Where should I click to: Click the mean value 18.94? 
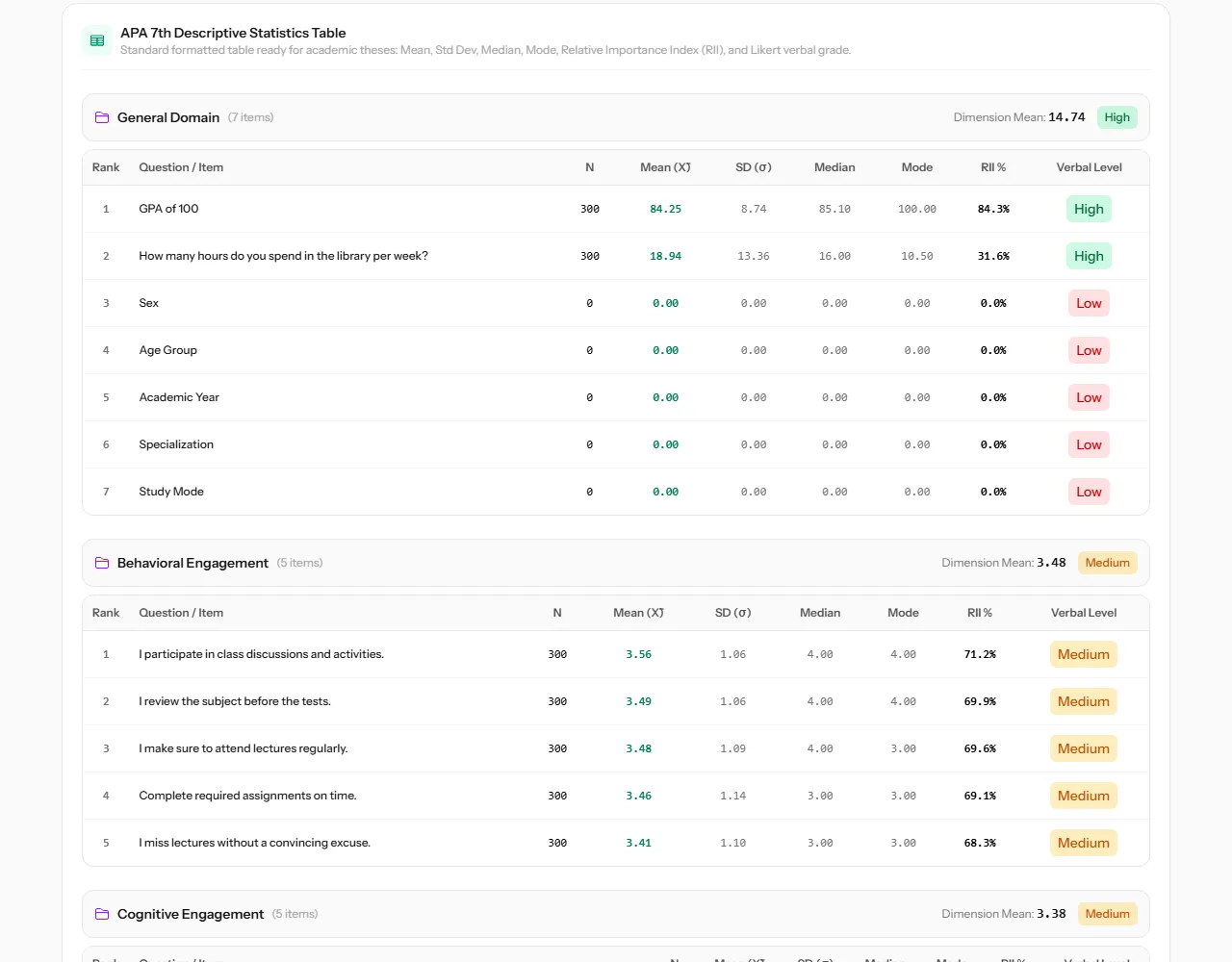(x=665, y=256)
